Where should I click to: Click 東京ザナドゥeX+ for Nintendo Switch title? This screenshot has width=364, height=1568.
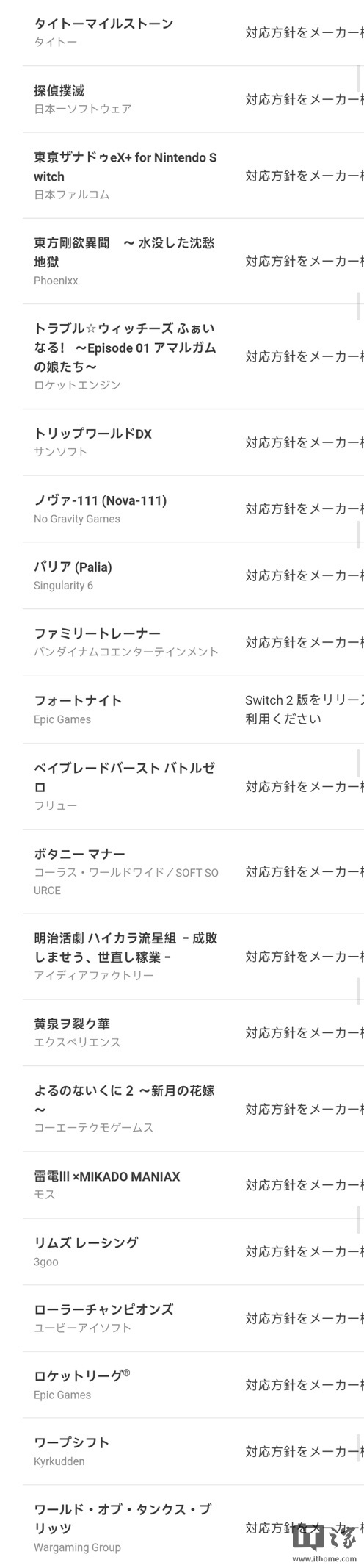[x=125, y=167]
